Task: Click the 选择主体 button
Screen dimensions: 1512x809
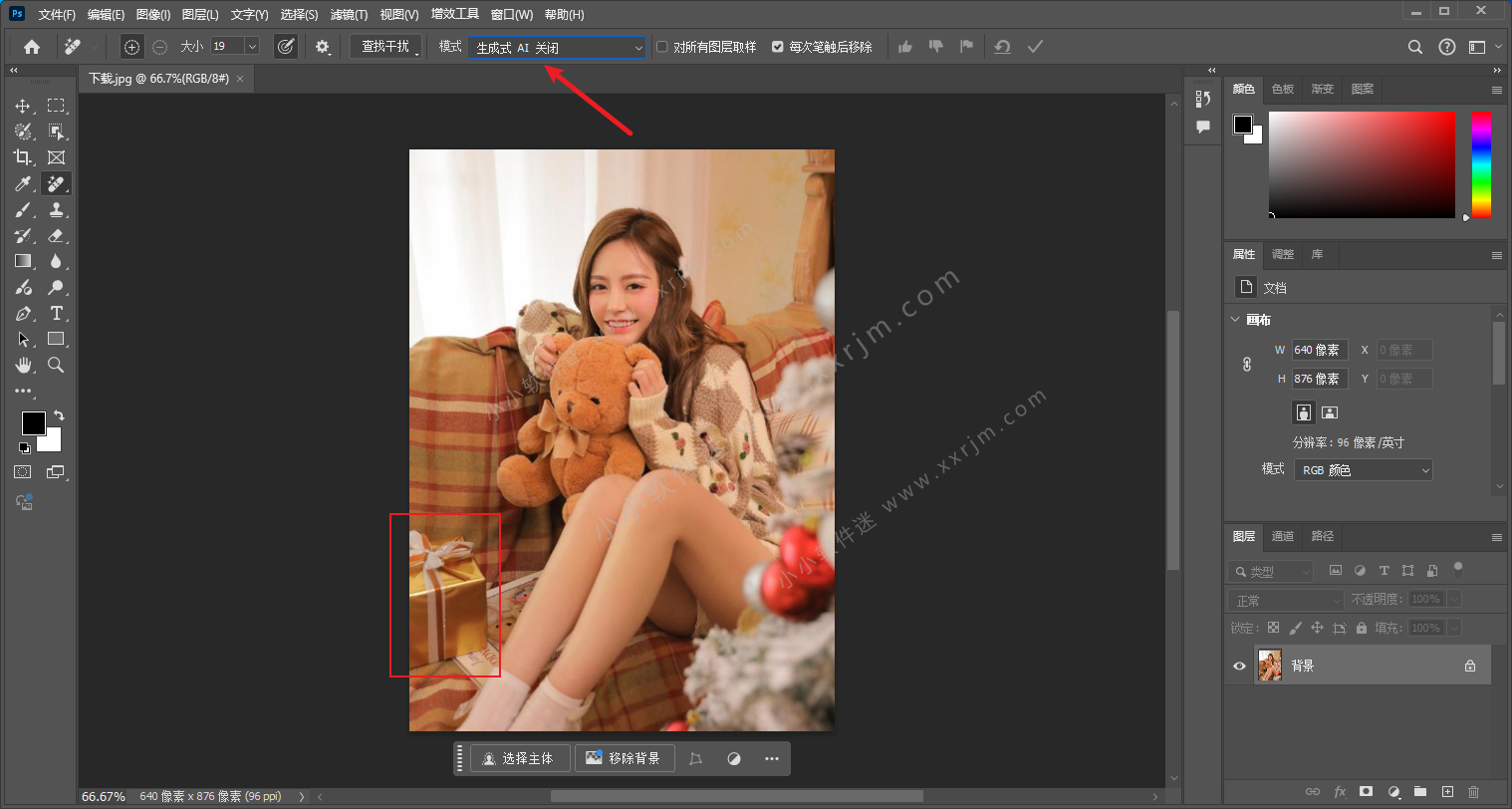Action: (x=519, y=758)
